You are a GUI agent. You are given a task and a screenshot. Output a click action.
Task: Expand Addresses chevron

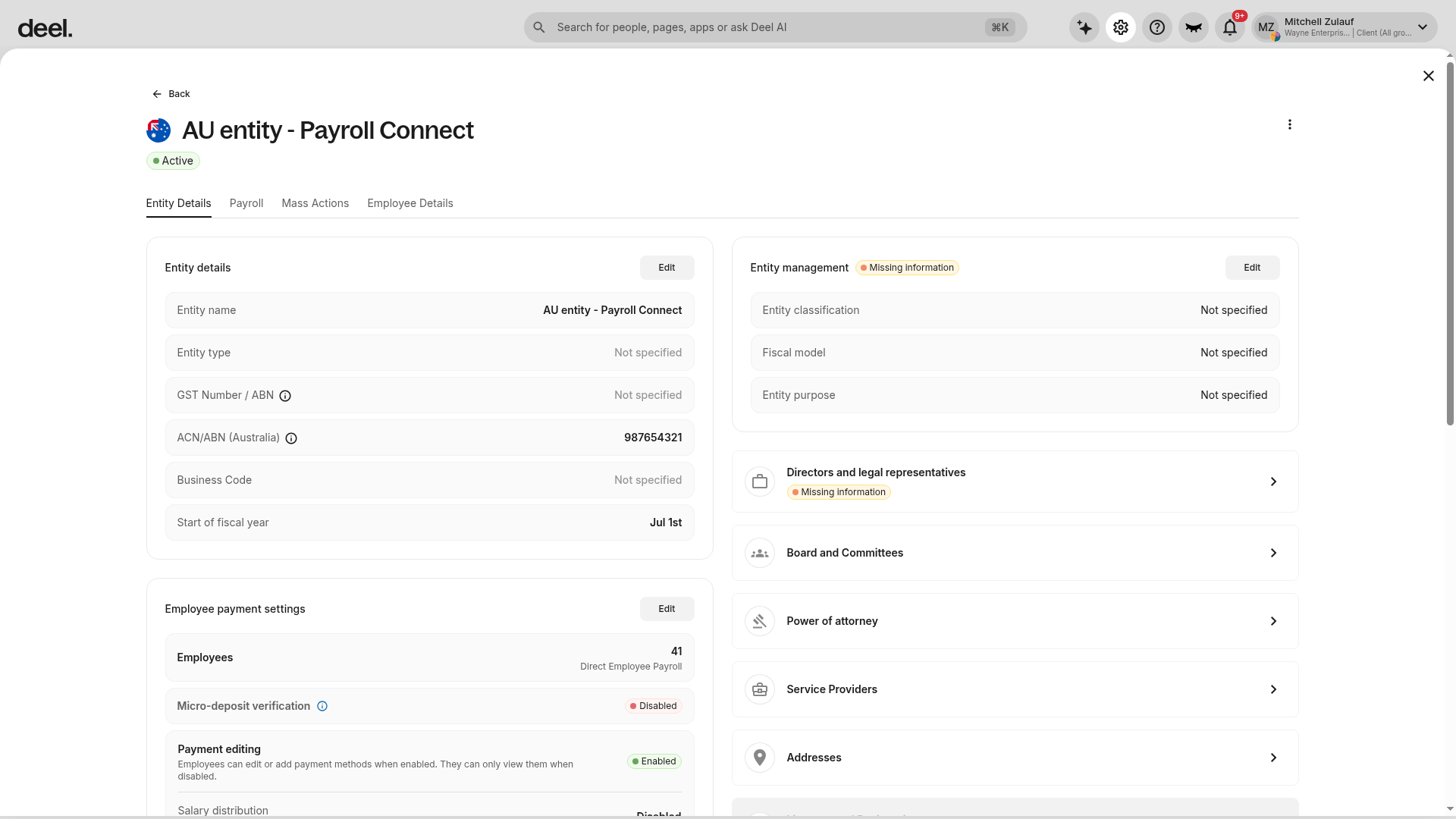tap(1274, 758)
